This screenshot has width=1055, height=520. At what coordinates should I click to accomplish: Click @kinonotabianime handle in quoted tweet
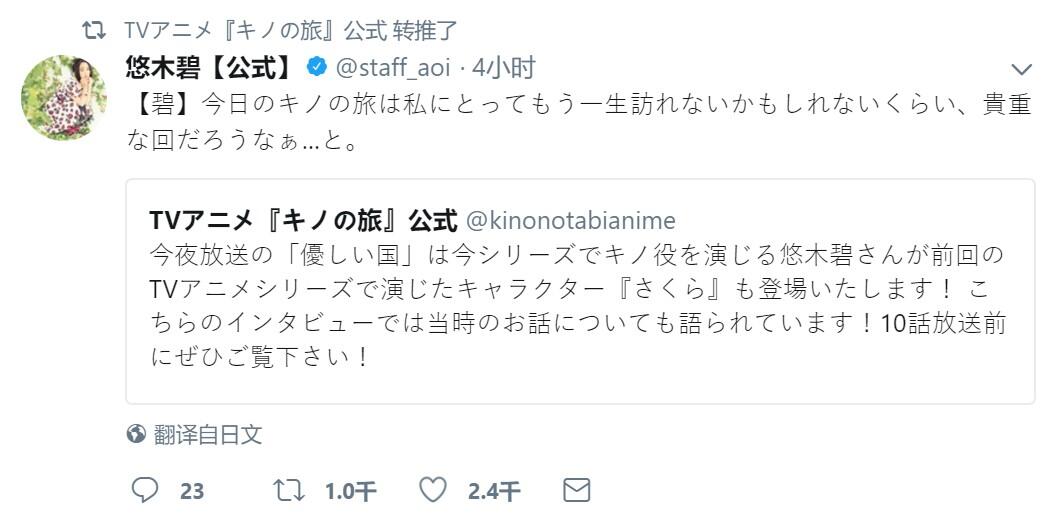[x=571, y=220]
